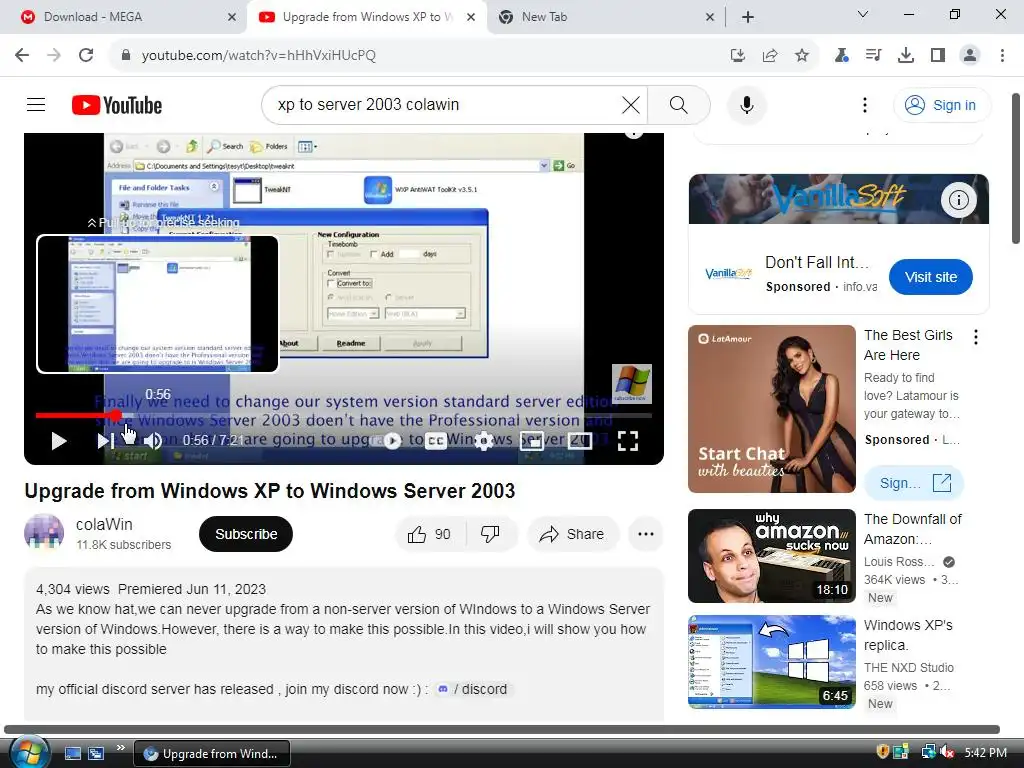1024x768 pixels.
Task: Click the 5:42 PM clock
Action: 985,752
